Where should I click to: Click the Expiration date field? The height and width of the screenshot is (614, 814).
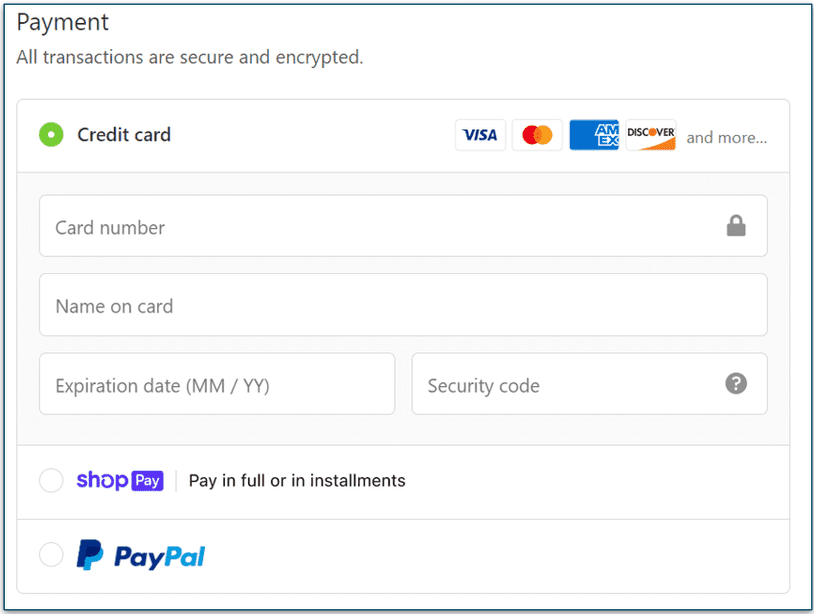pos(216,384)
